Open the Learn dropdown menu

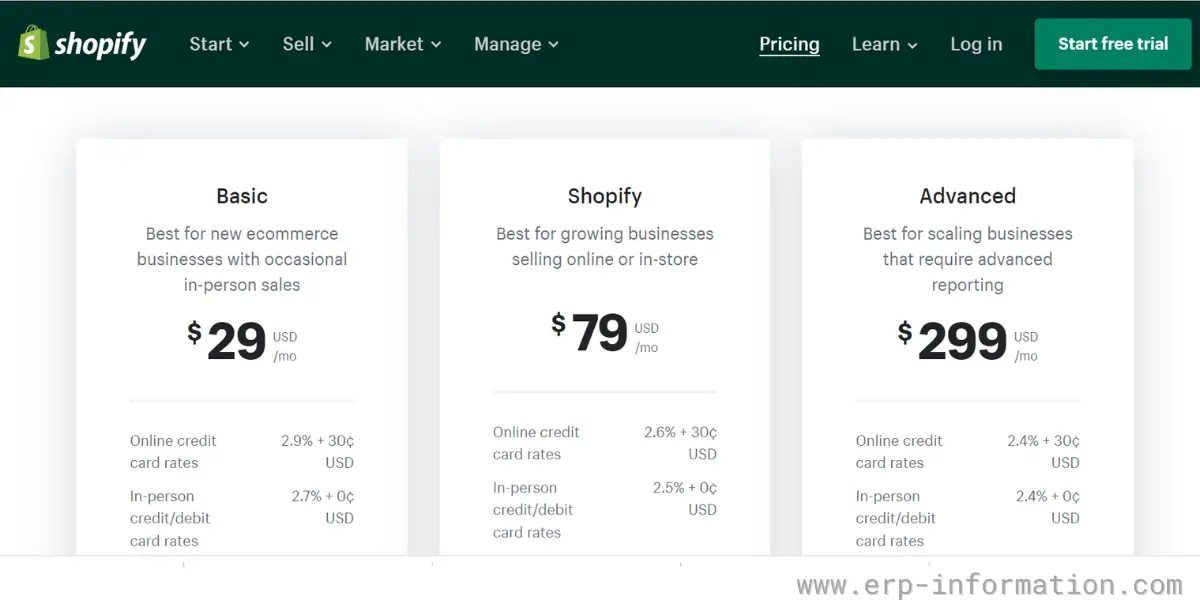(x=884, y=44)
